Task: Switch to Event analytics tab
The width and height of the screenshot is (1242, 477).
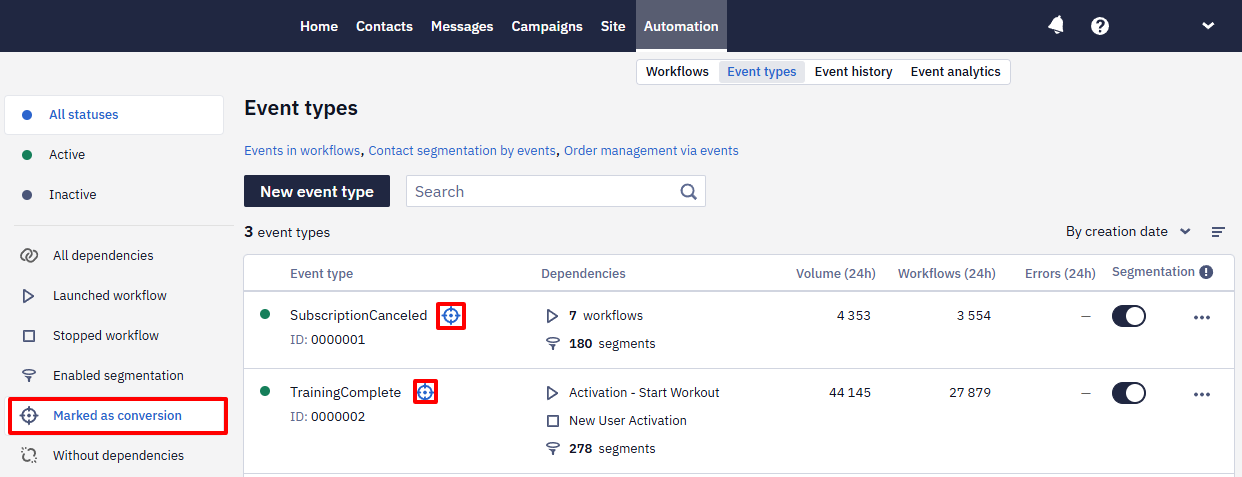Action: click(x=955, y=72)
